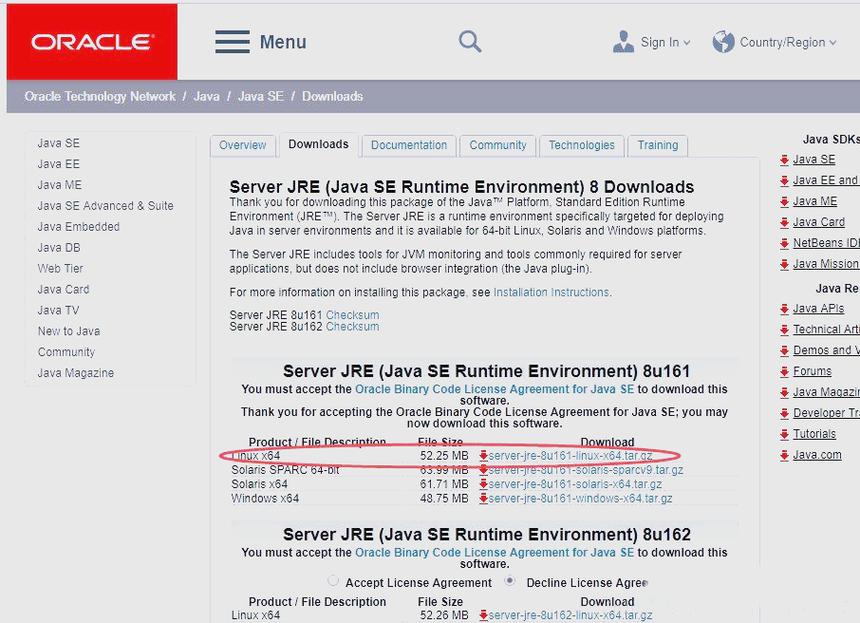
Task: Open 8u162 Oracle Binary Code License Agreement link
Action: (494, 553)
